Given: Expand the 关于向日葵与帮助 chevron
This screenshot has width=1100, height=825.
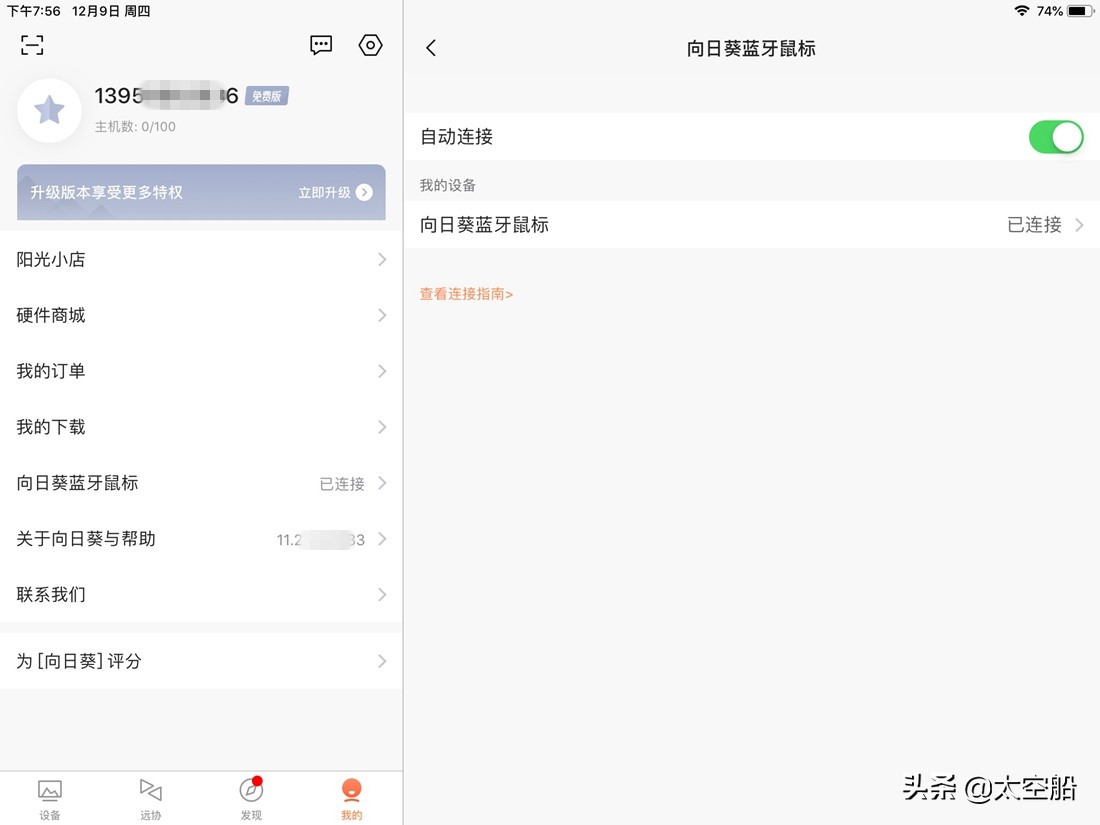Looking at the screenshot, I should coord(382,539).
